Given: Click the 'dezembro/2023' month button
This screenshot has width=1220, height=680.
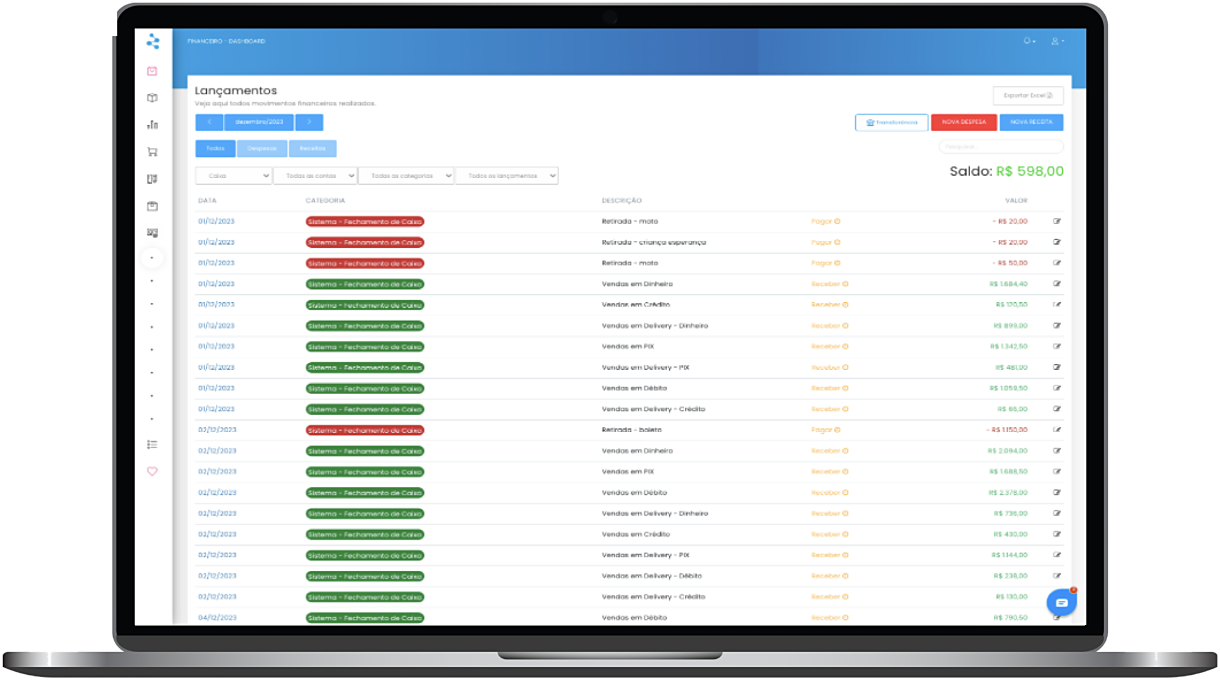Looking at the screenshot, I should pyautogui.click(x=259, y=122).
